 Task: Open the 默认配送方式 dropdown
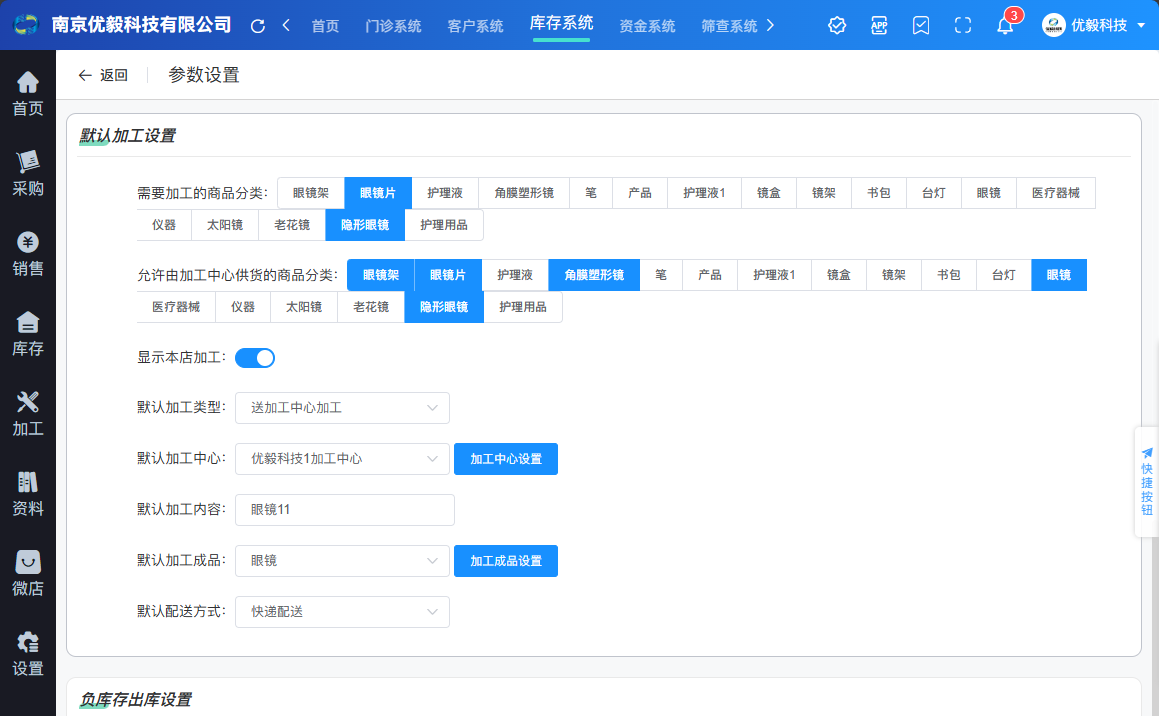point(342,612)
